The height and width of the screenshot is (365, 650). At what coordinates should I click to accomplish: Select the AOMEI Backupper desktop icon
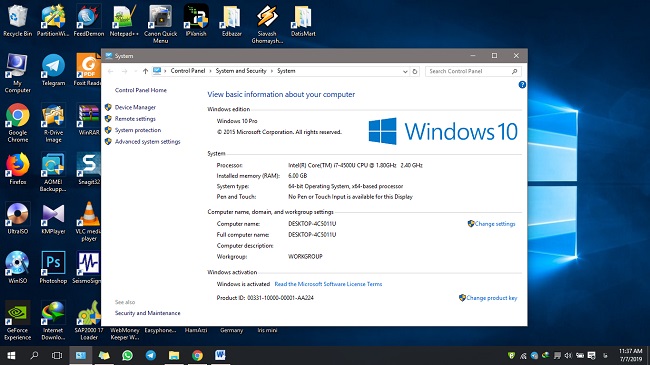pyautogui.click(x=53, y=172)
